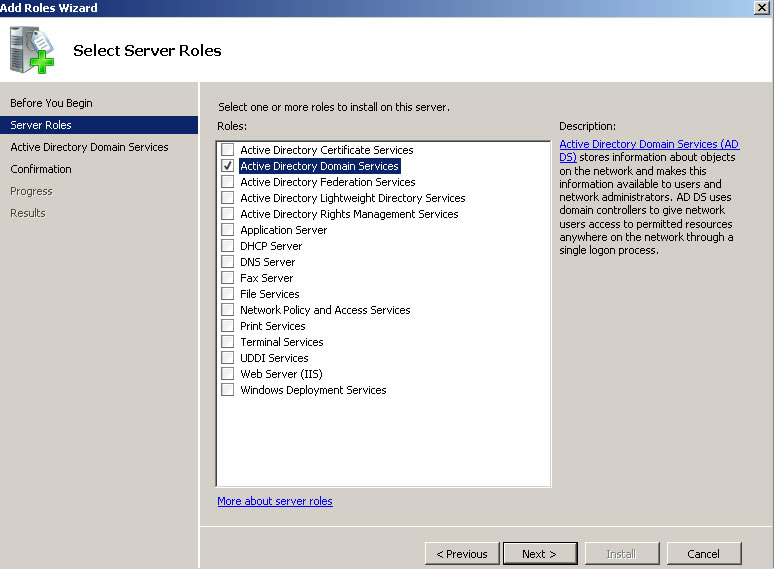774x569 pixels.
Task: Open Active Directory Domain Services step in sidebar
Action: coord(89,147)
